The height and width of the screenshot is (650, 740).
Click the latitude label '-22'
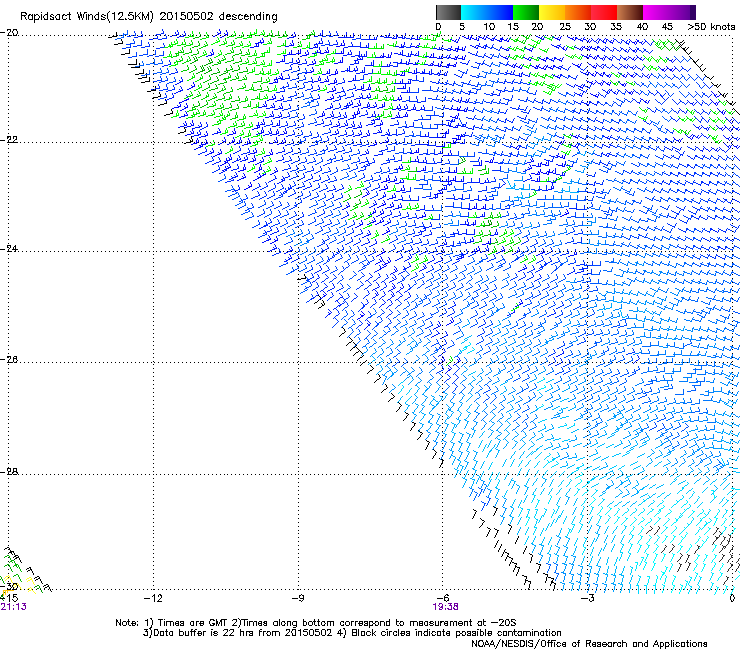point(9,140)
